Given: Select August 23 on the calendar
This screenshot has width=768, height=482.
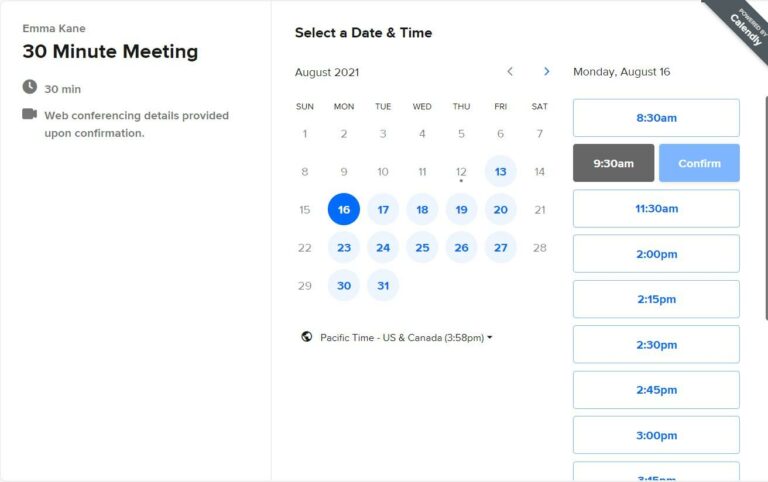Looking at the screenshot, I should point(344,248).
